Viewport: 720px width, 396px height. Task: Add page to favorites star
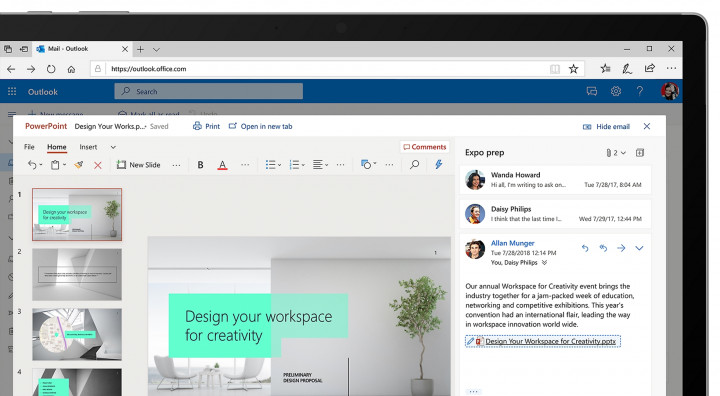click(x=573, y=69)
